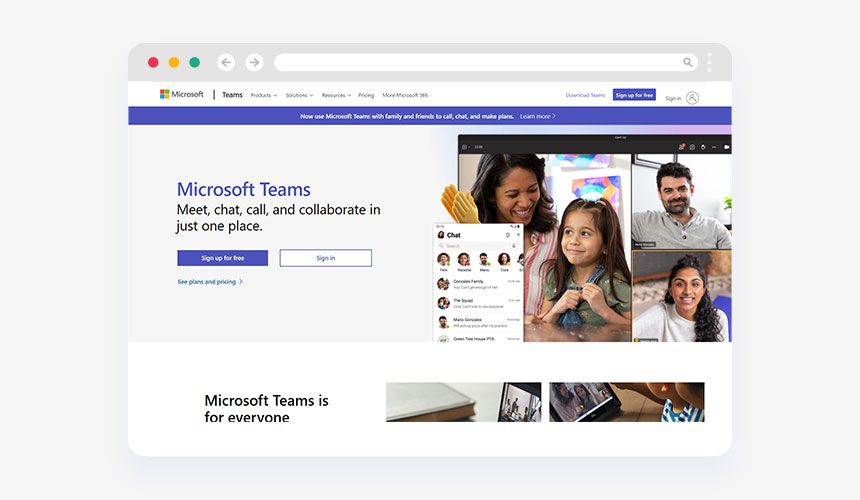Click Microsoft Teams is for everyone heading
This screenshot has height=500, width=860.
click(267, 408)
